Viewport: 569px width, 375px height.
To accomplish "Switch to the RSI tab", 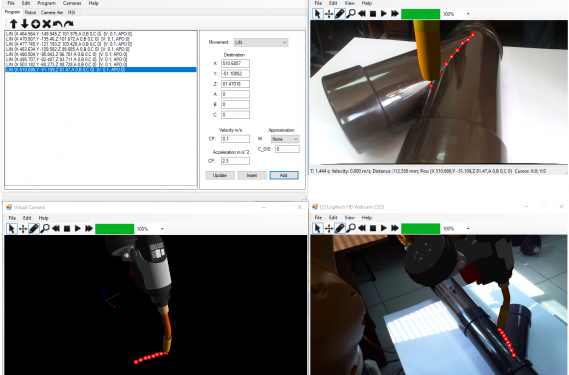I will [71, 12].
